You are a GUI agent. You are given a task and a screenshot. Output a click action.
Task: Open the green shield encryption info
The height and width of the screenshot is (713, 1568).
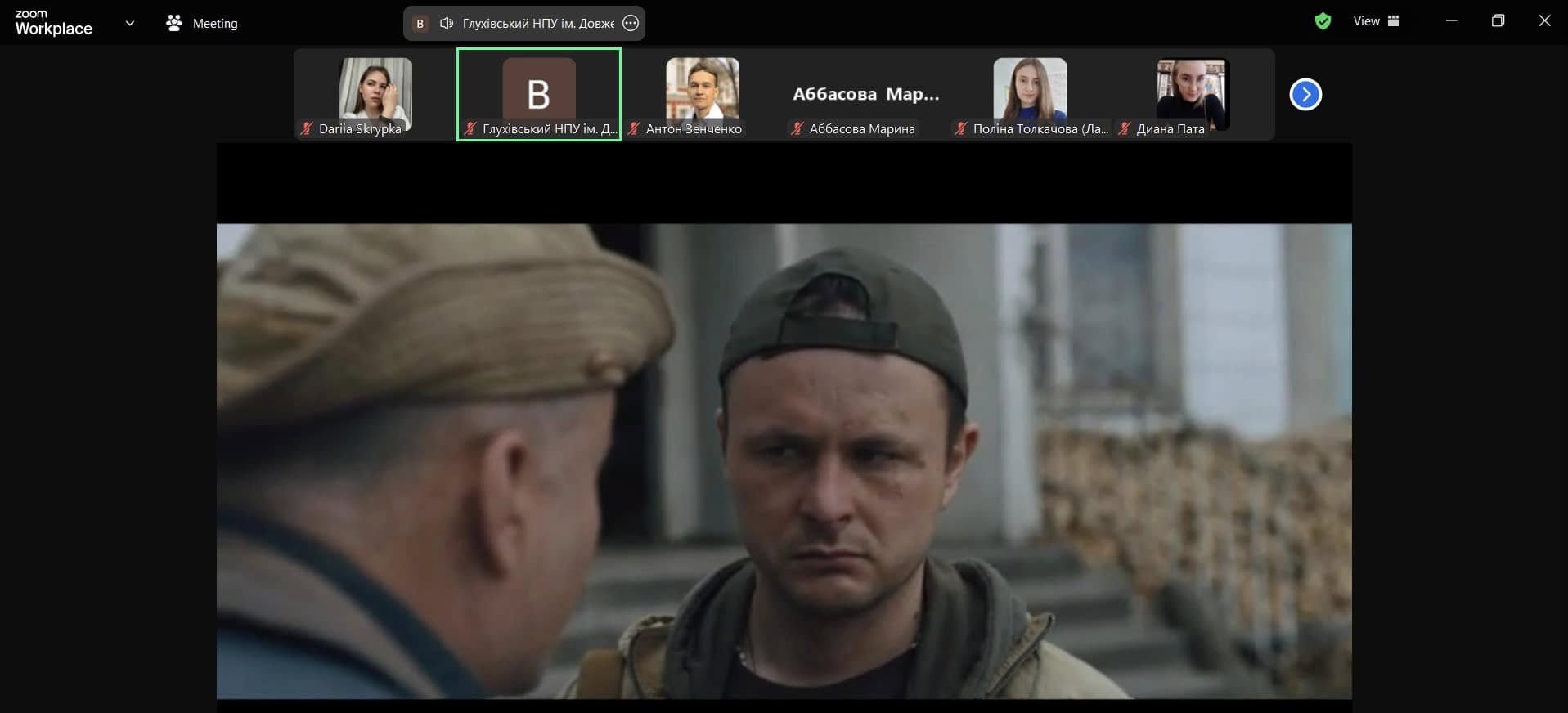(x=1323, y=22)
